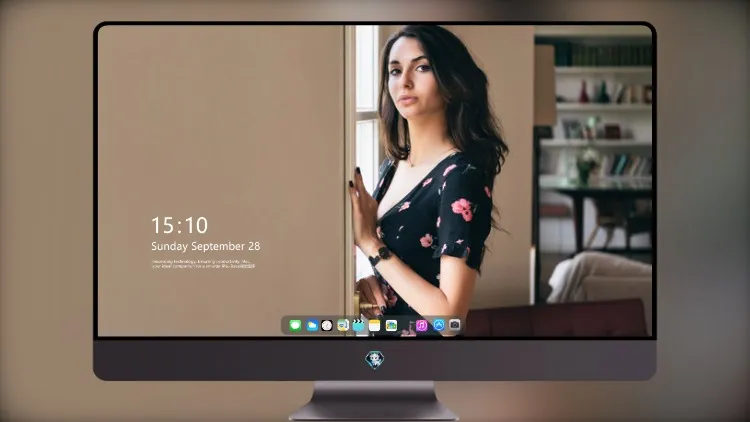
Task: Open the Clock app in dock
Action: coord(327,325)
